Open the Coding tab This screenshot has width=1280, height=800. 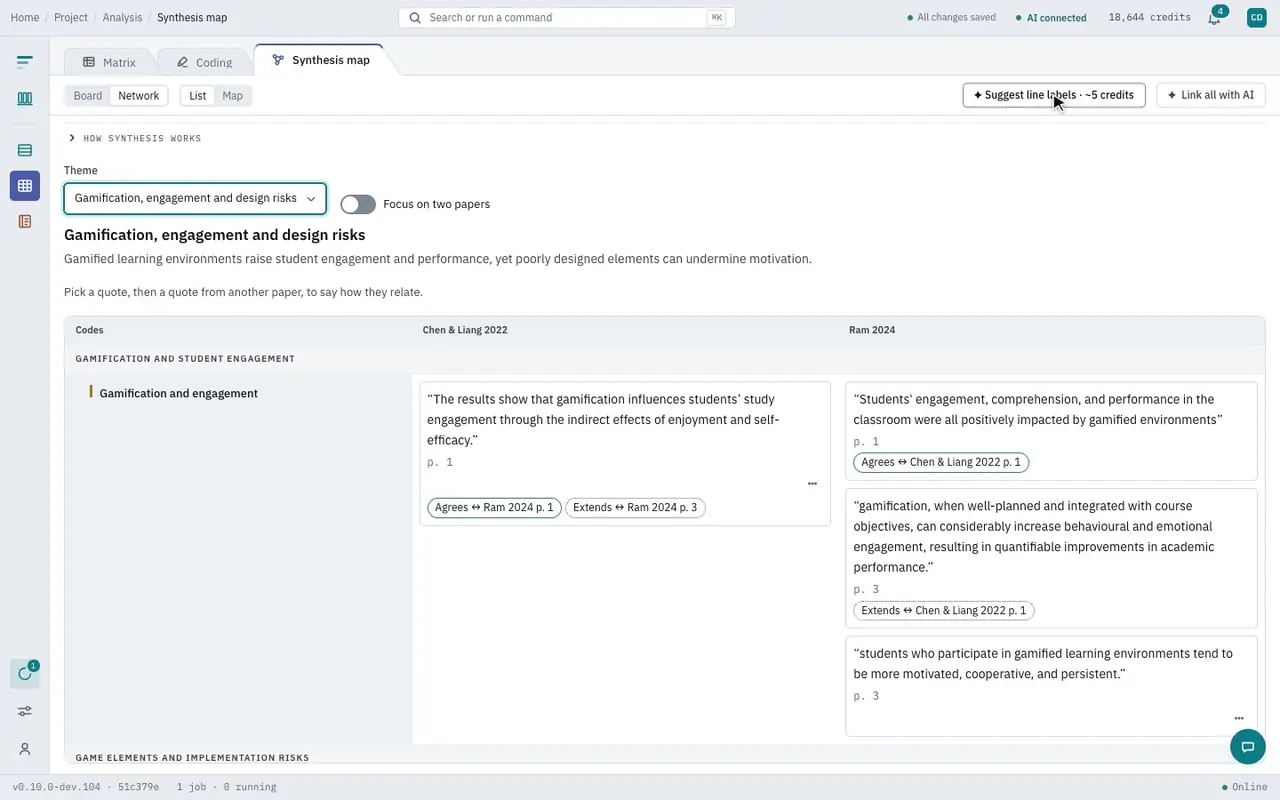[204, 62]
